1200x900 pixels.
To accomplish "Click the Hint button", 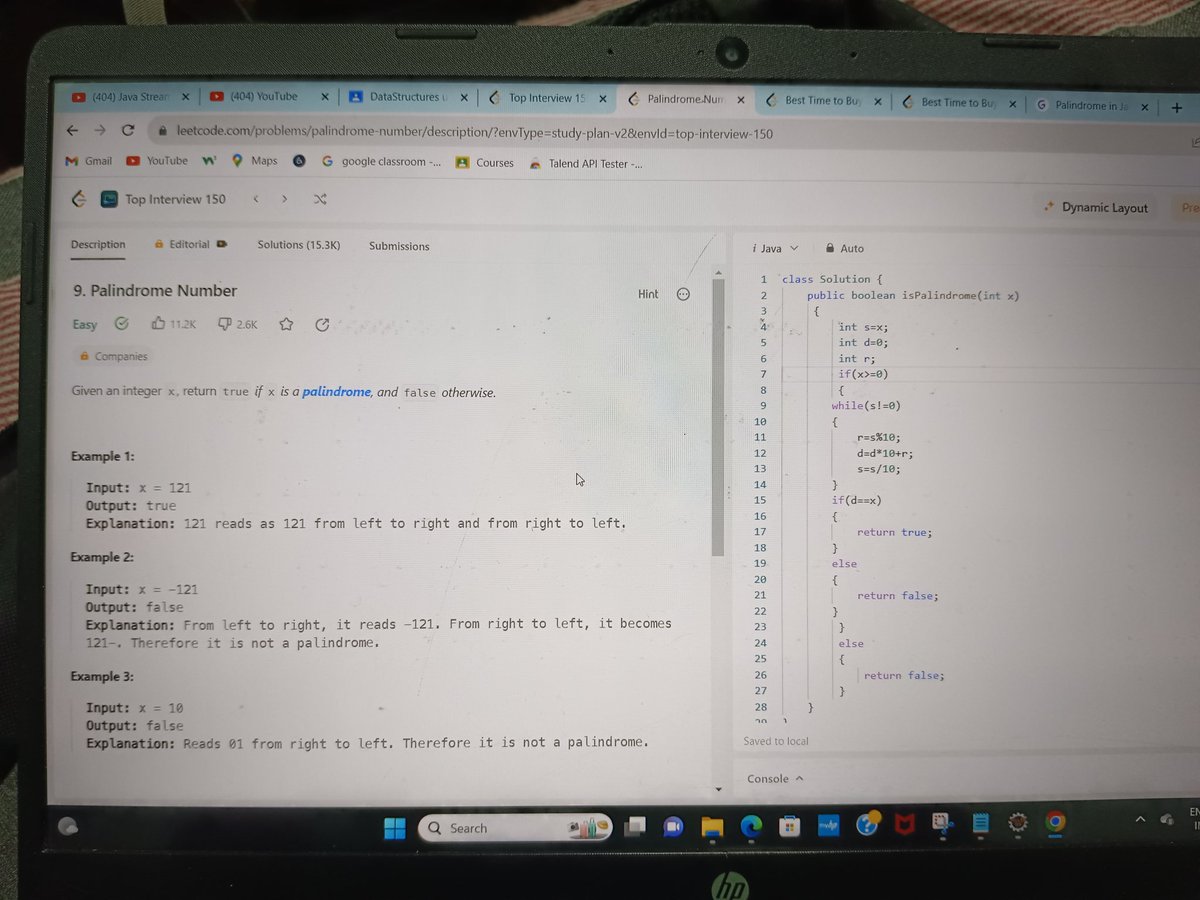I will [648, 294].
